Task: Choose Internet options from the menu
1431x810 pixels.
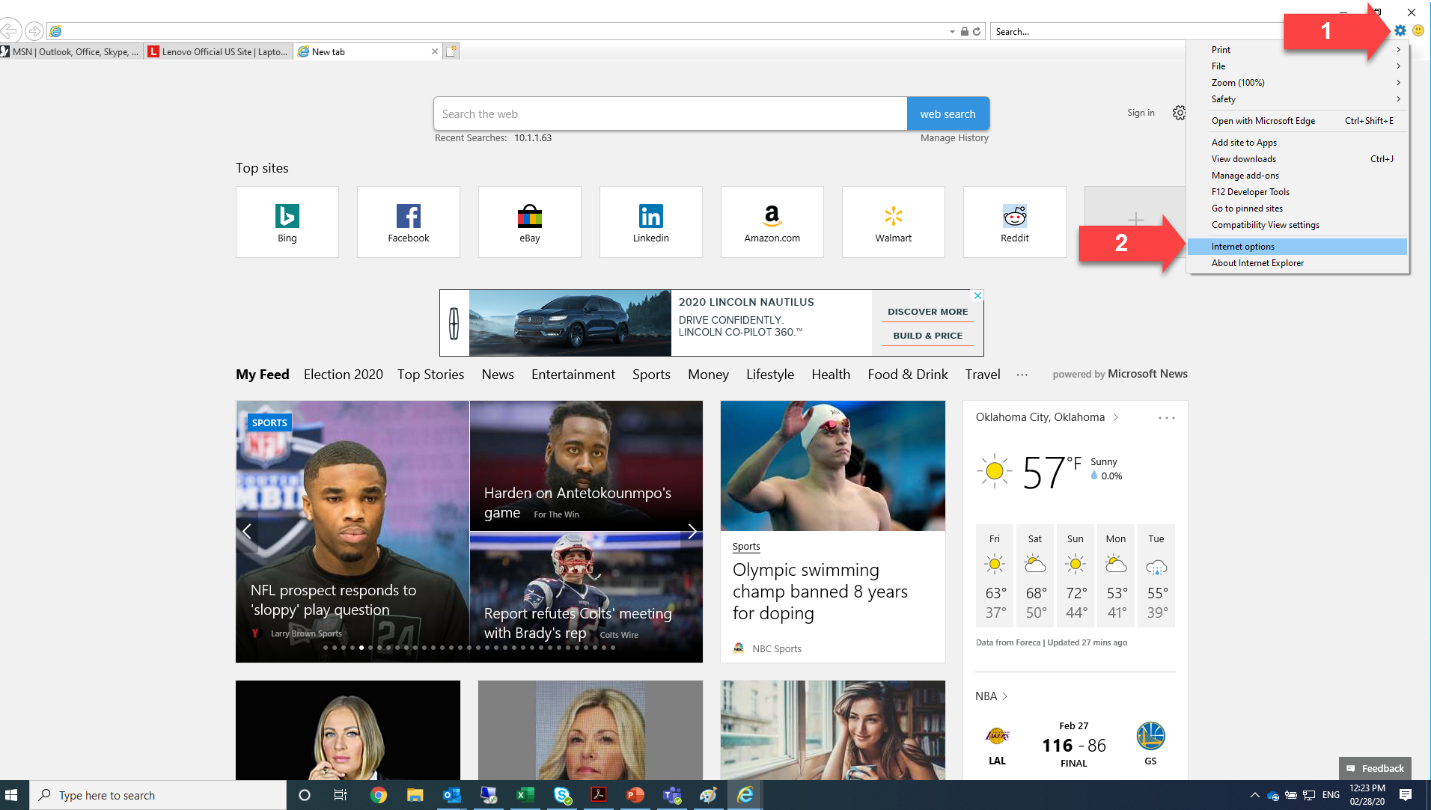Action: 1297,247
